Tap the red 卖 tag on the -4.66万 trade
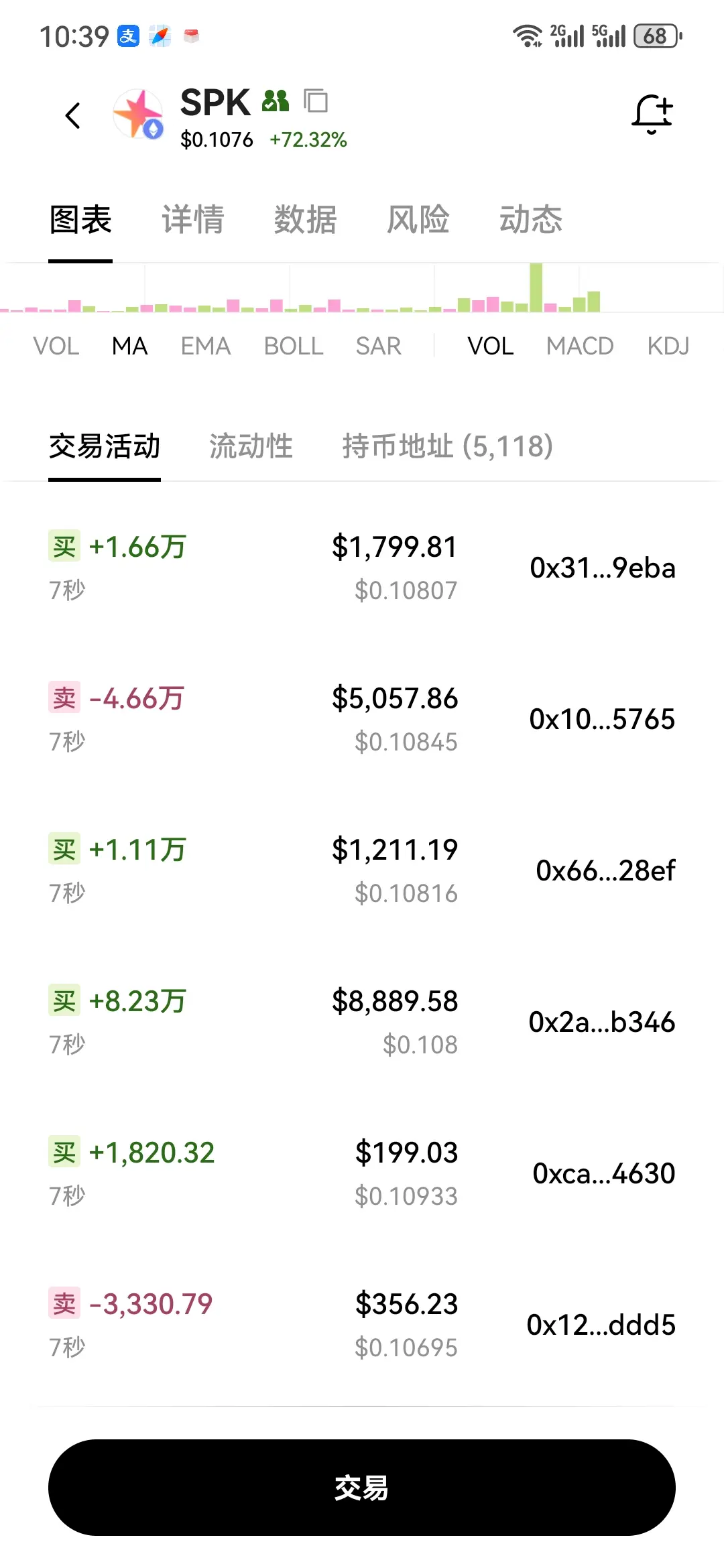 click(64, 698)
